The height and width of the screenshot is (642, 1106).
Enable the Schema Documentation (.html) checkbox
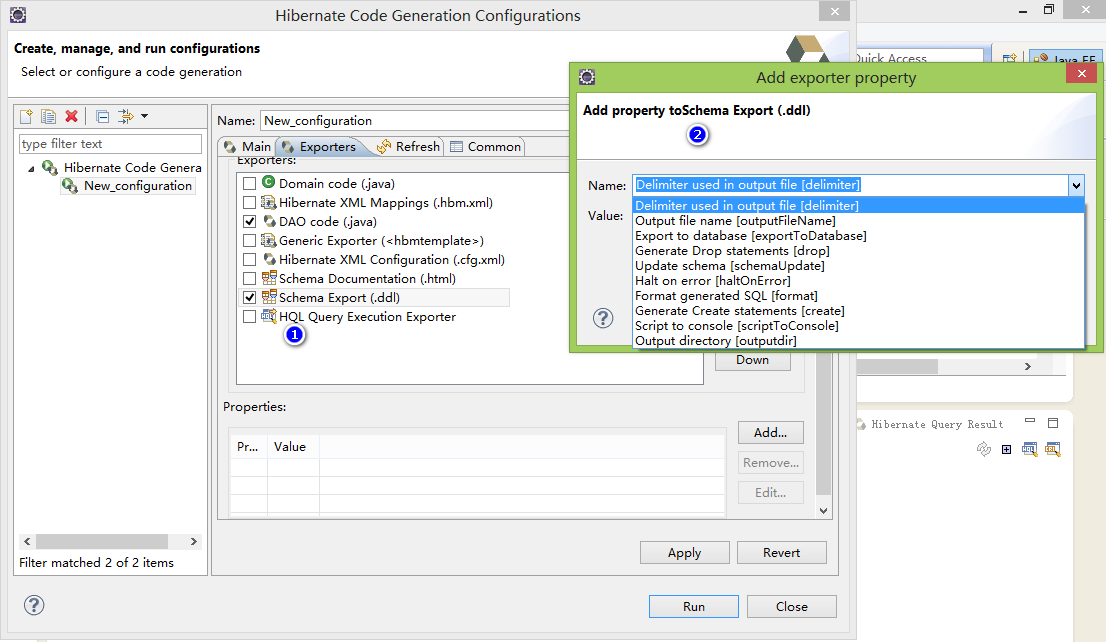click(x=249, y=279)
